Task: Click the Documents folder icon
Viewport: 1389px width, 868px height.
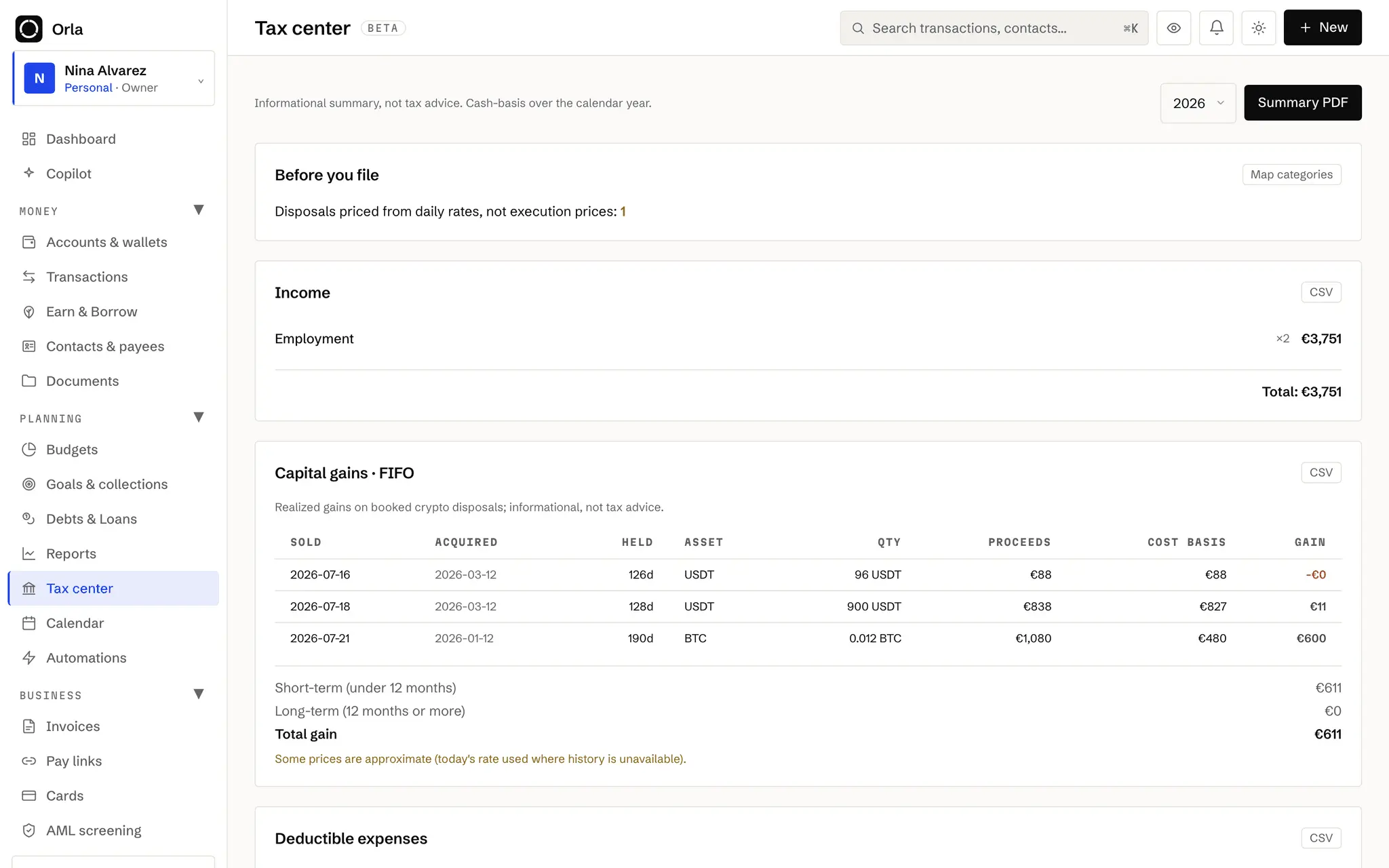Action: [28, 380]
